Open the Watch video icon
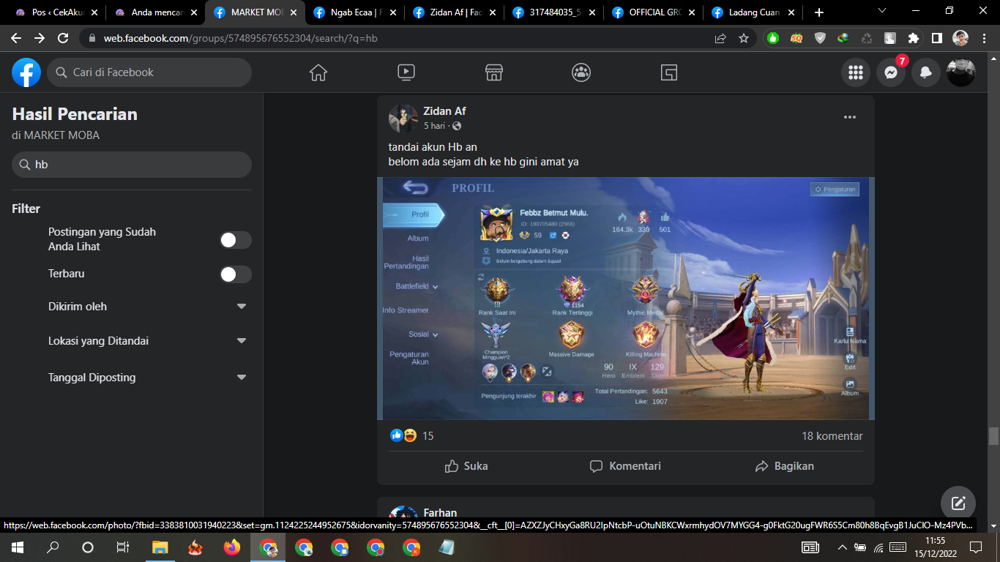 (x=406, y=73)
